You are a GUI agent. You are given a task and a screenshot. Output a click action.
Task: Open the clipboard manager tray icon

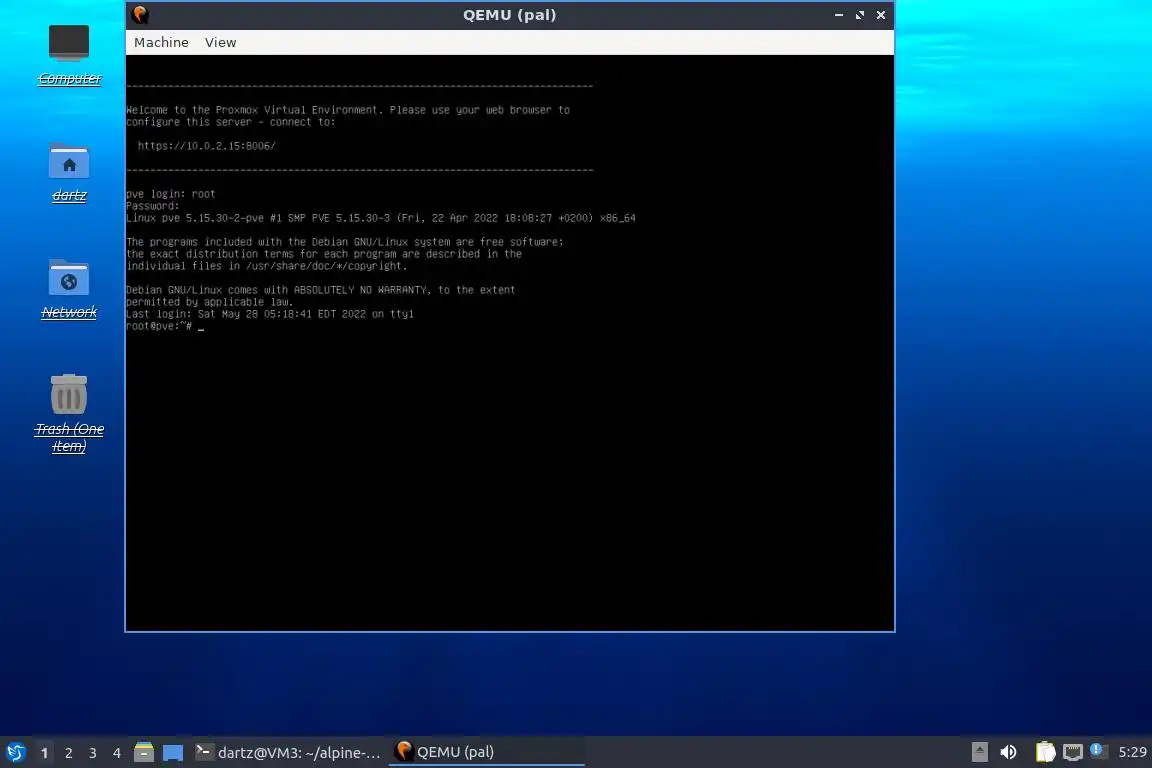[1045, 752]
